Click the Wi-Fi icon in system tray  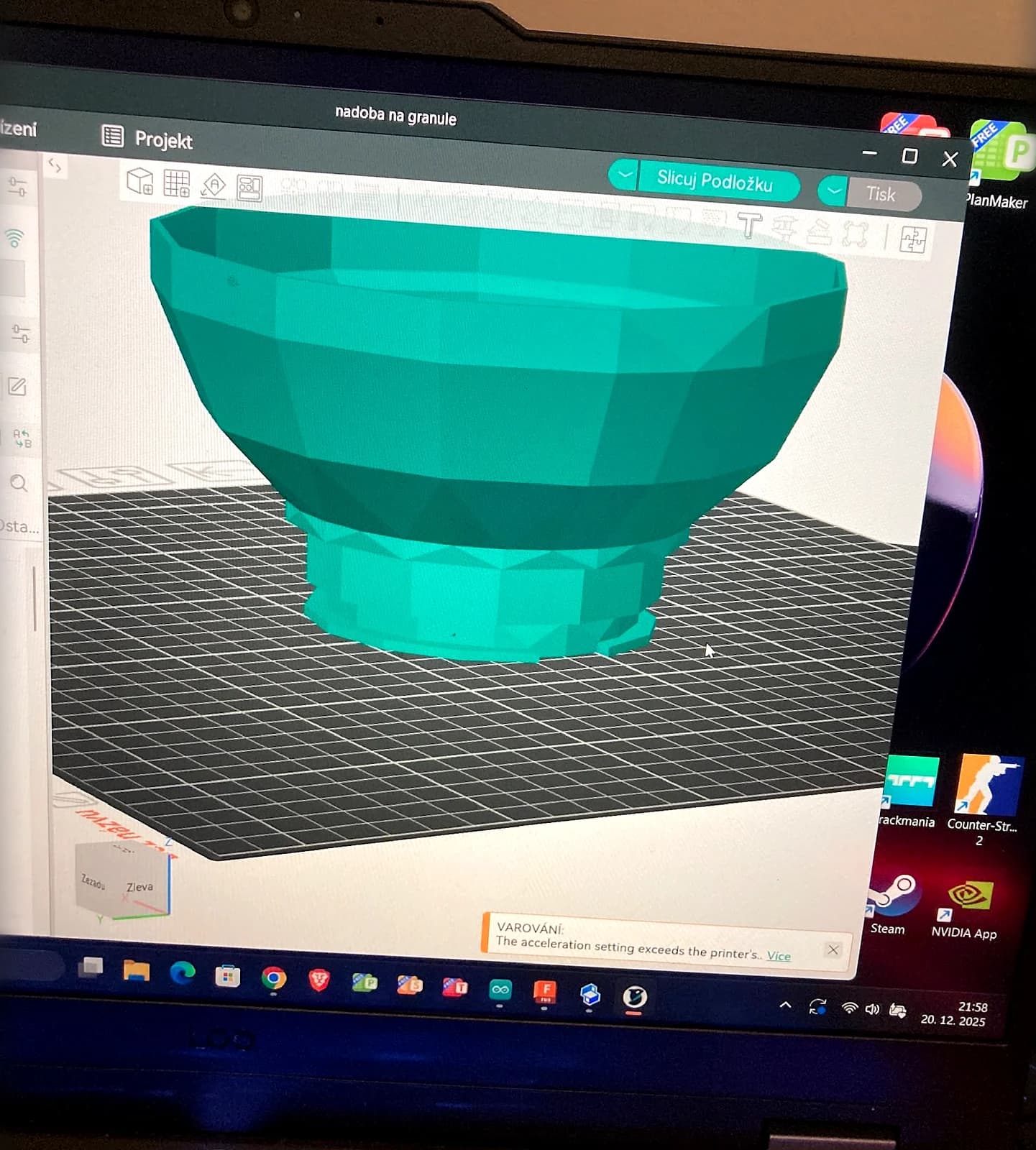849,1008
